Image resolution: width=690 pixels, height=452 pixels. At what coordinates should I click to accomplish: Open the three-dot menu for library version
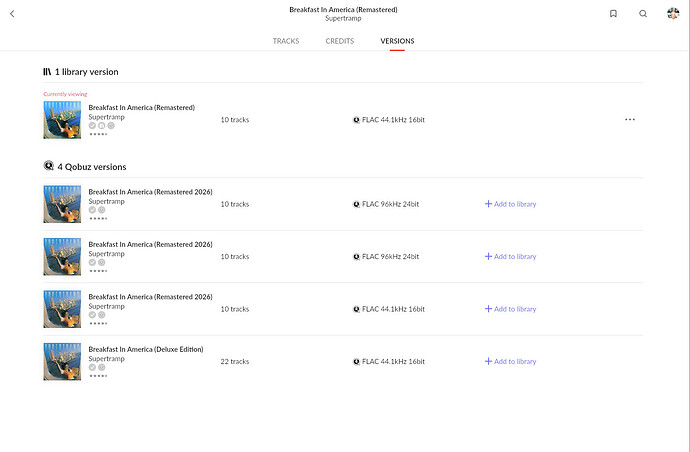[630, 119]
